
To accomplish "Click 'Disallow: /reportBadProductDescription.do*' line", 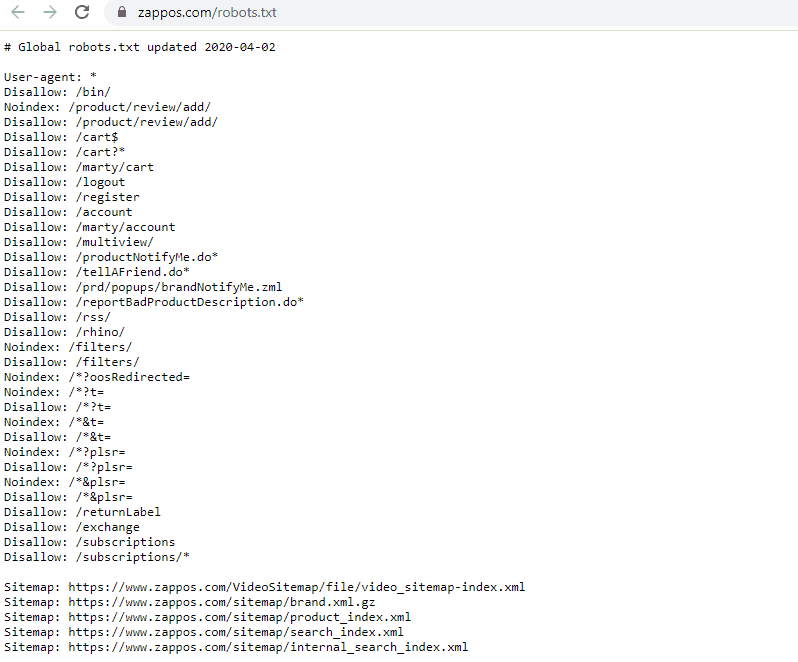I will click(154, 302).
